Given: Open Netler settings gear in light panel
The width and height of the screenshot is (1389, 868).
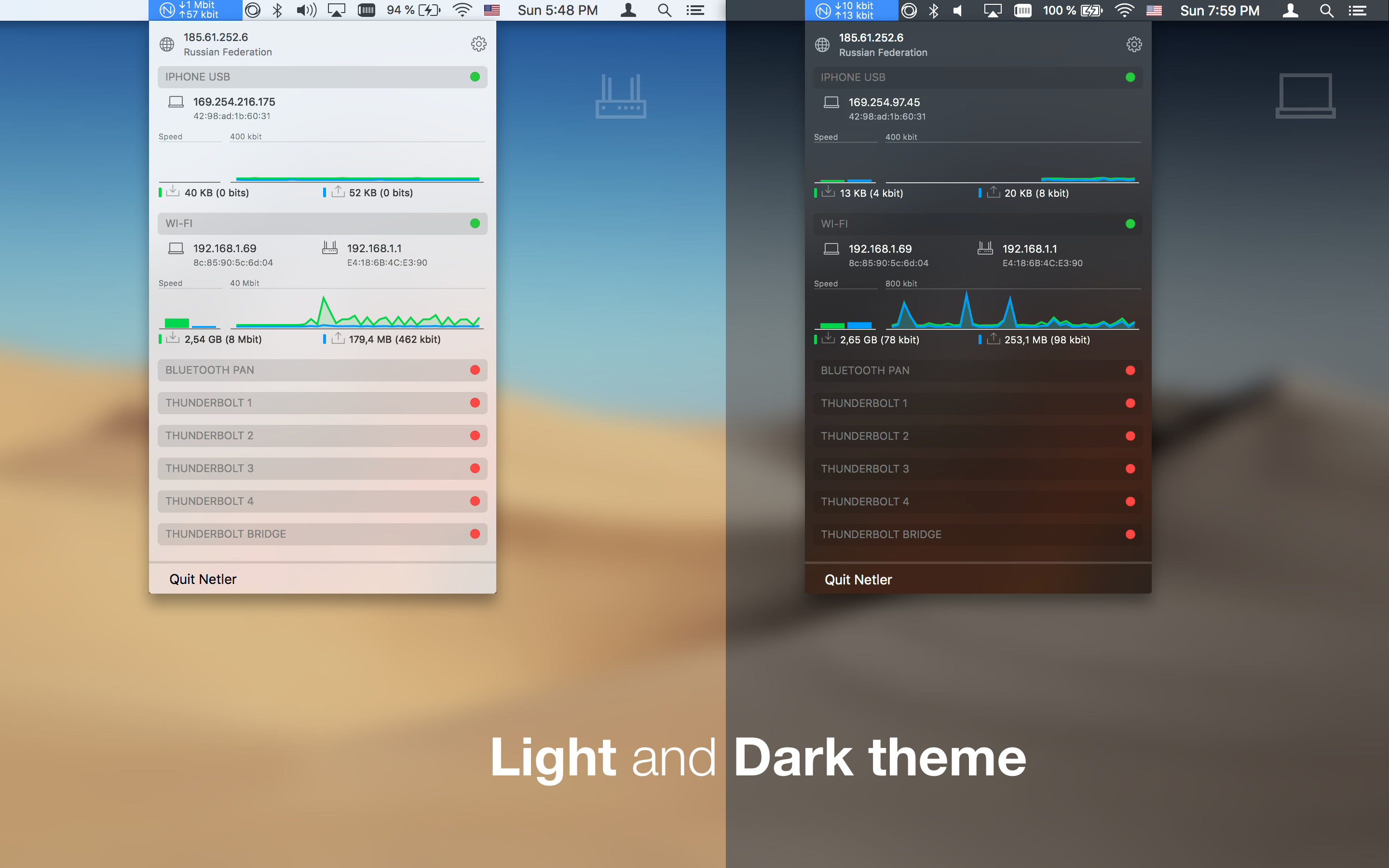Looking at the screenshot, I should point(479,44).
